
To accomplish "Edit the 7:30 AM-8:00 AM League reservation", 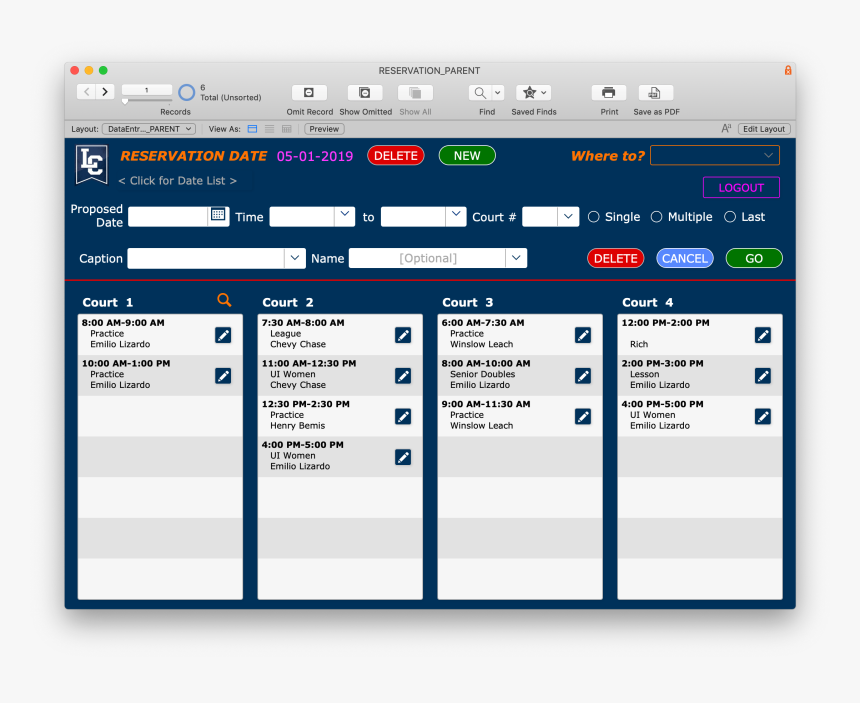I will pos(403,335).
